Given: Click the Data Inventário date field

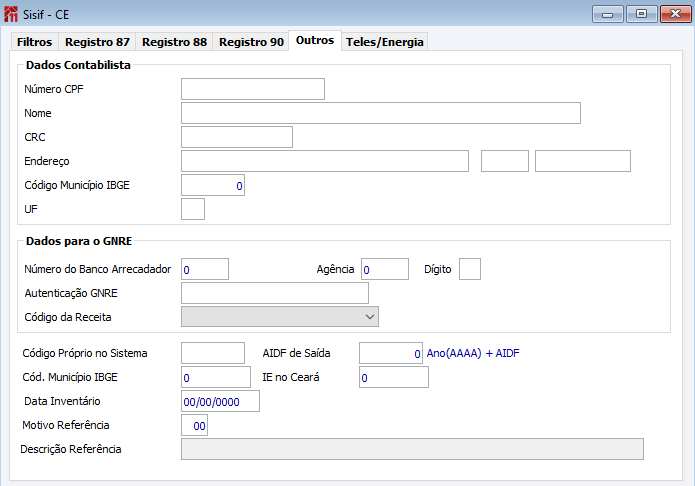Looking at the screenshot, I should point(220,401).
